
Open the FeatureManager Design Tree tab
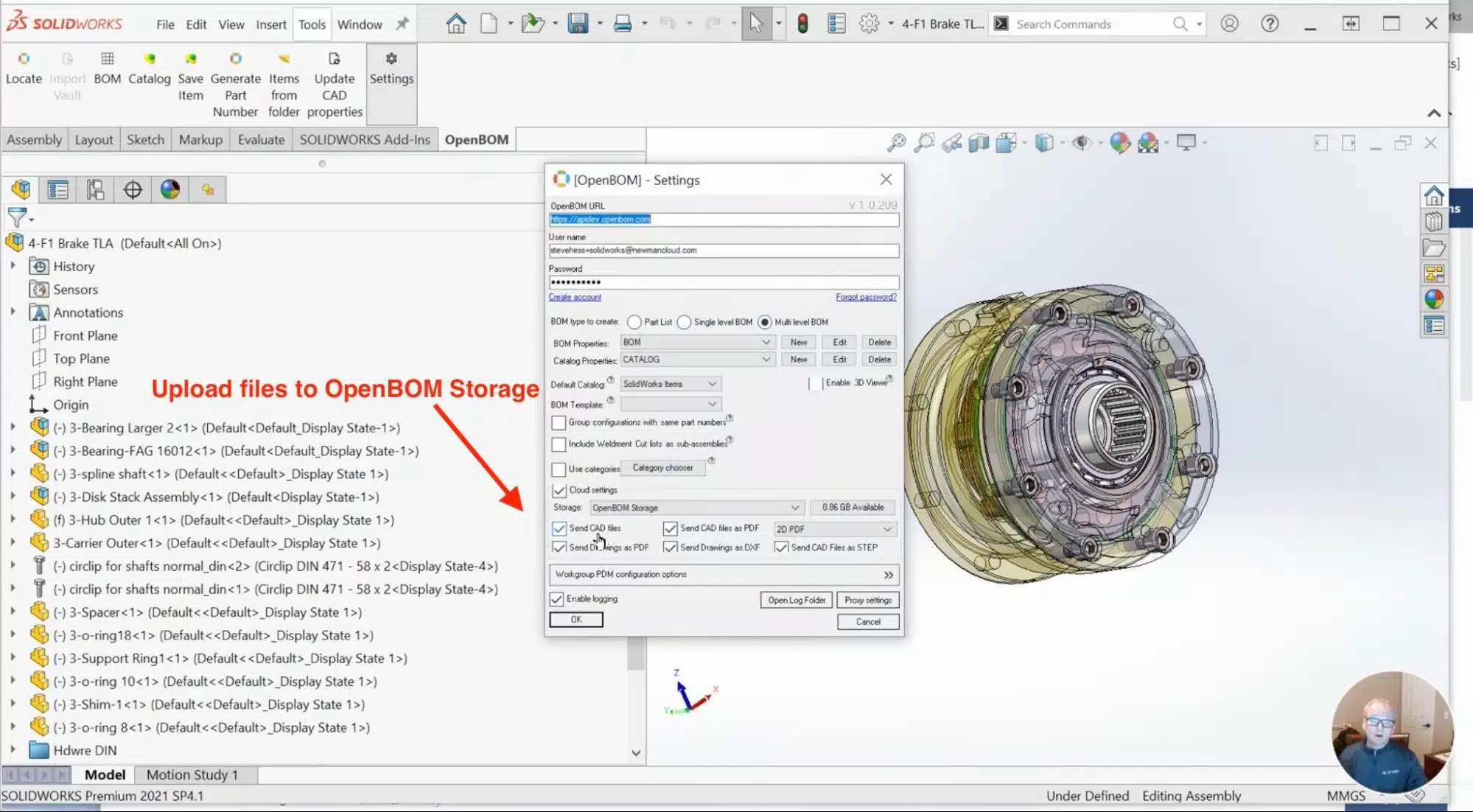click(x=21, y=190)
